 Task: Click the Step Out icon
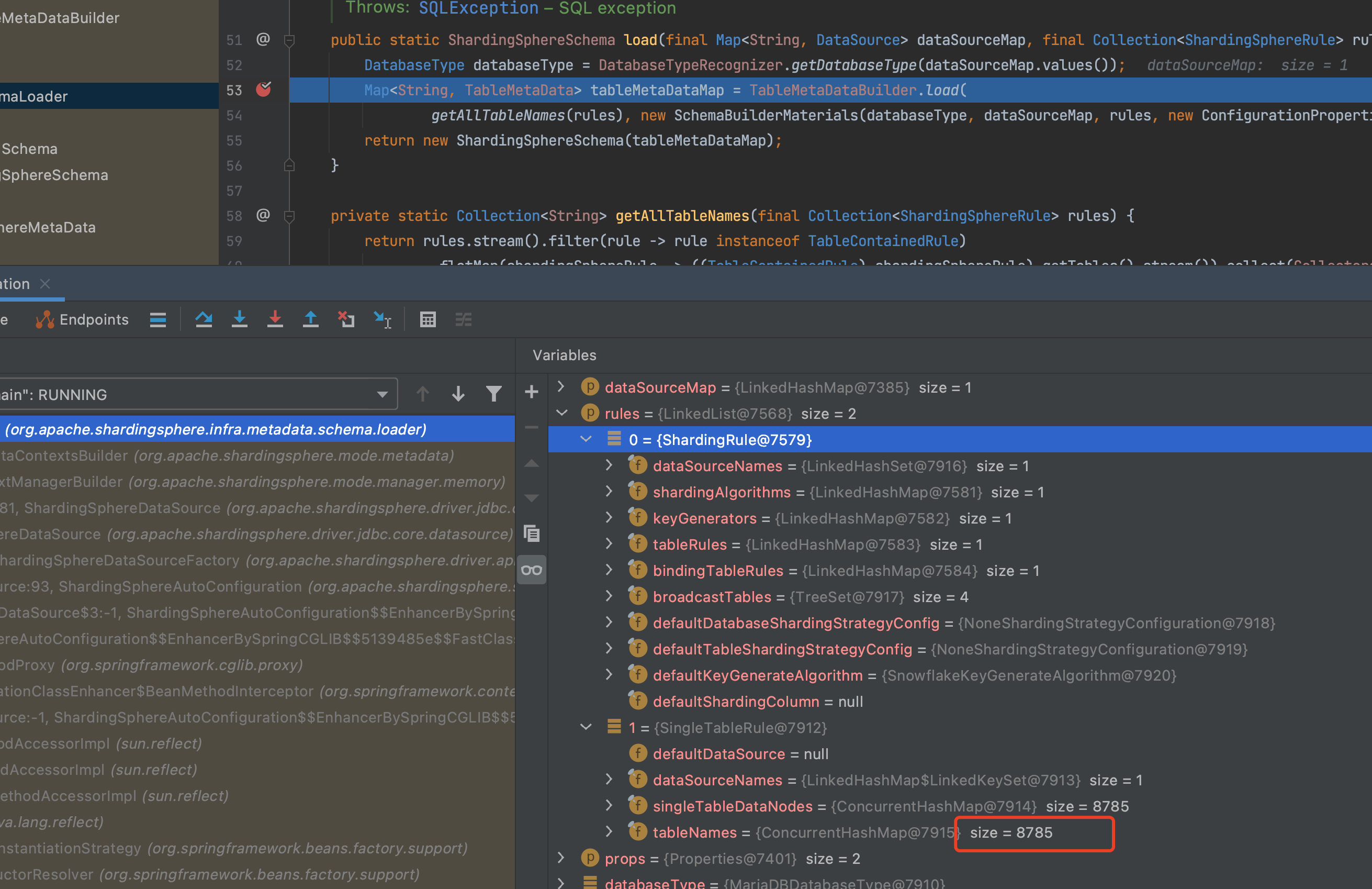click(311, 319)
